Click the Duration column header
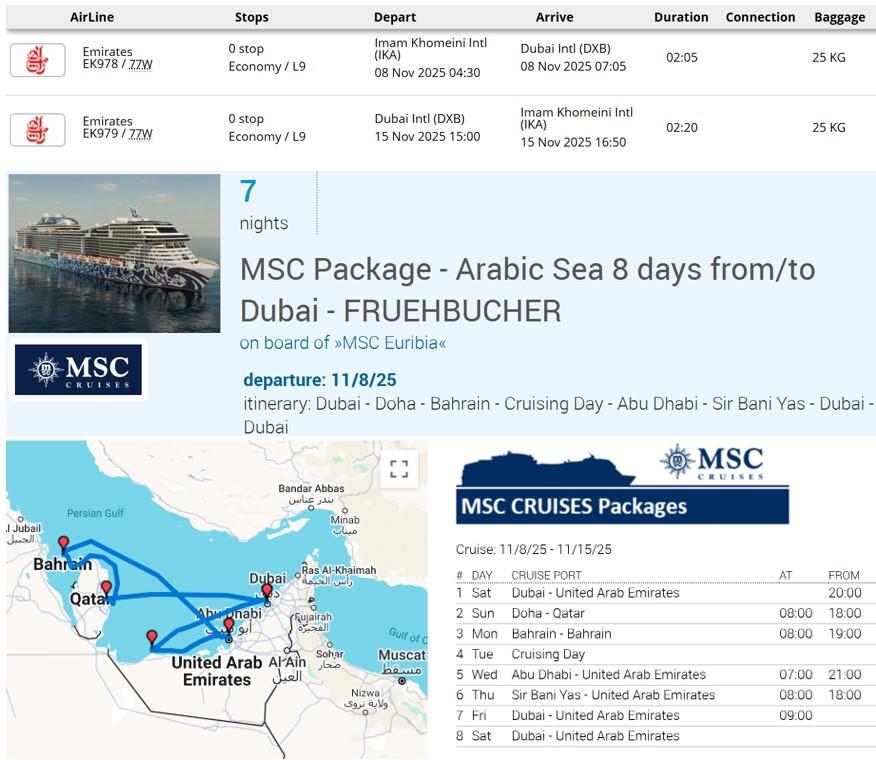The height and width of the screenshot is (760, 876). (681, 17)
